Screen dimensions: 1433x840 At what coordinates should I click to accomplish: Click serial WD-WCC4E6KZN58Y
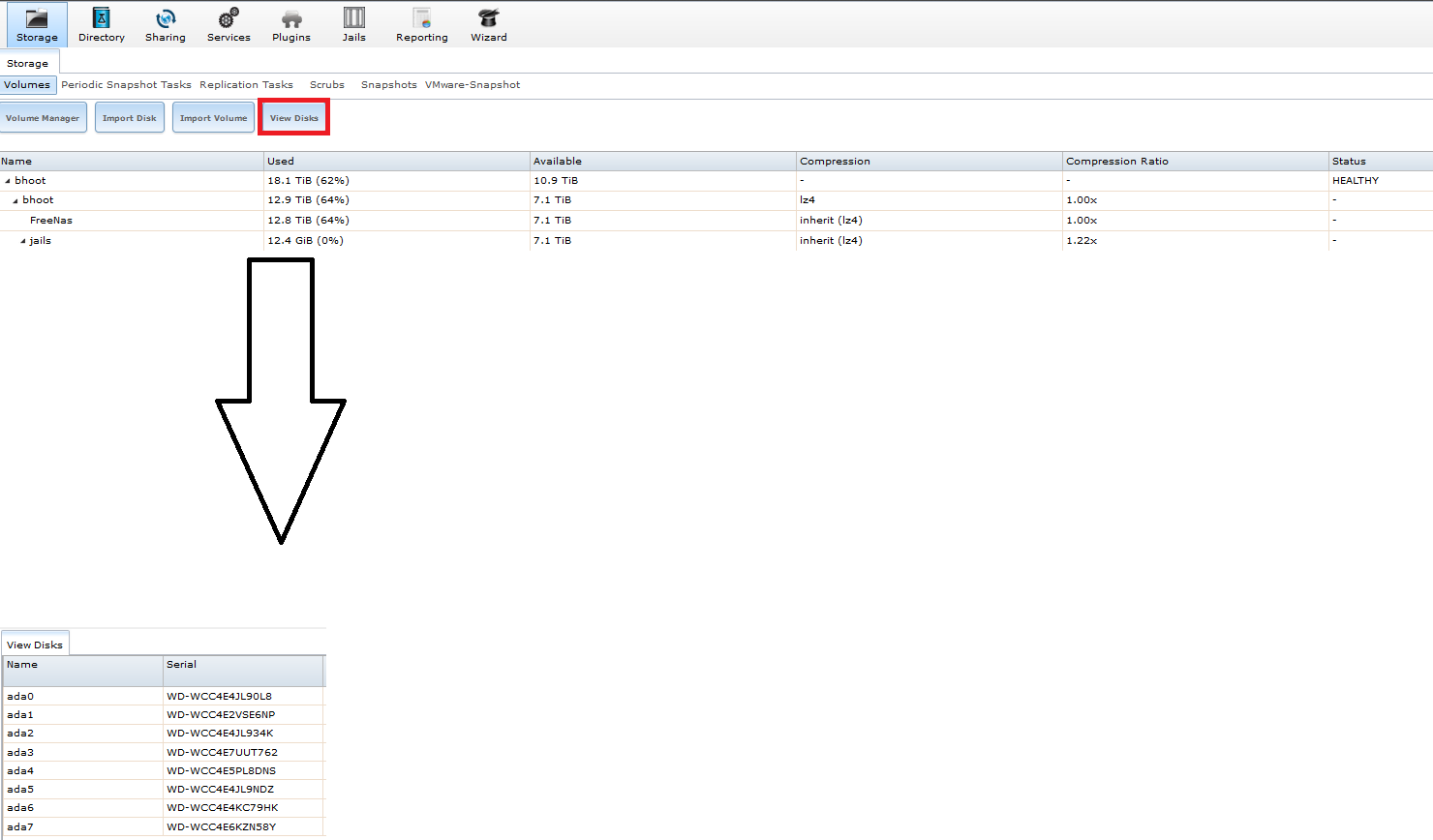coord(221,827)
